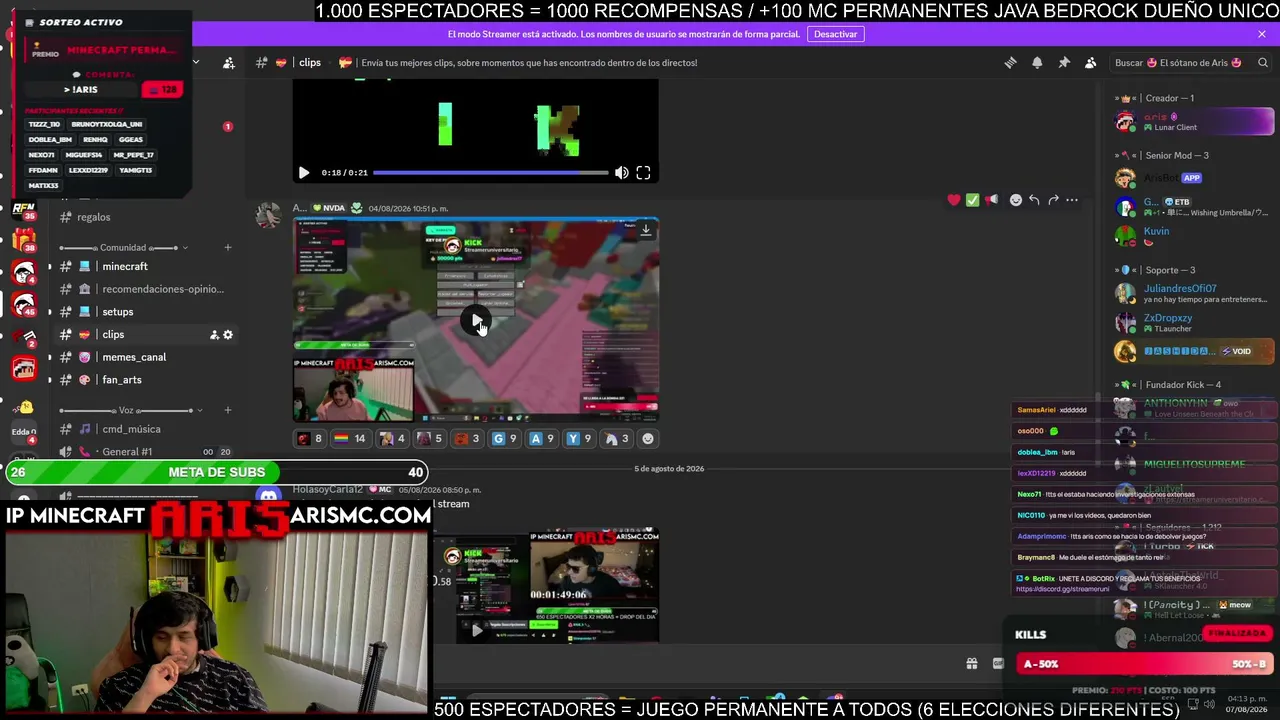Dismiss the Streamer mode banner

pos(1262,34)
